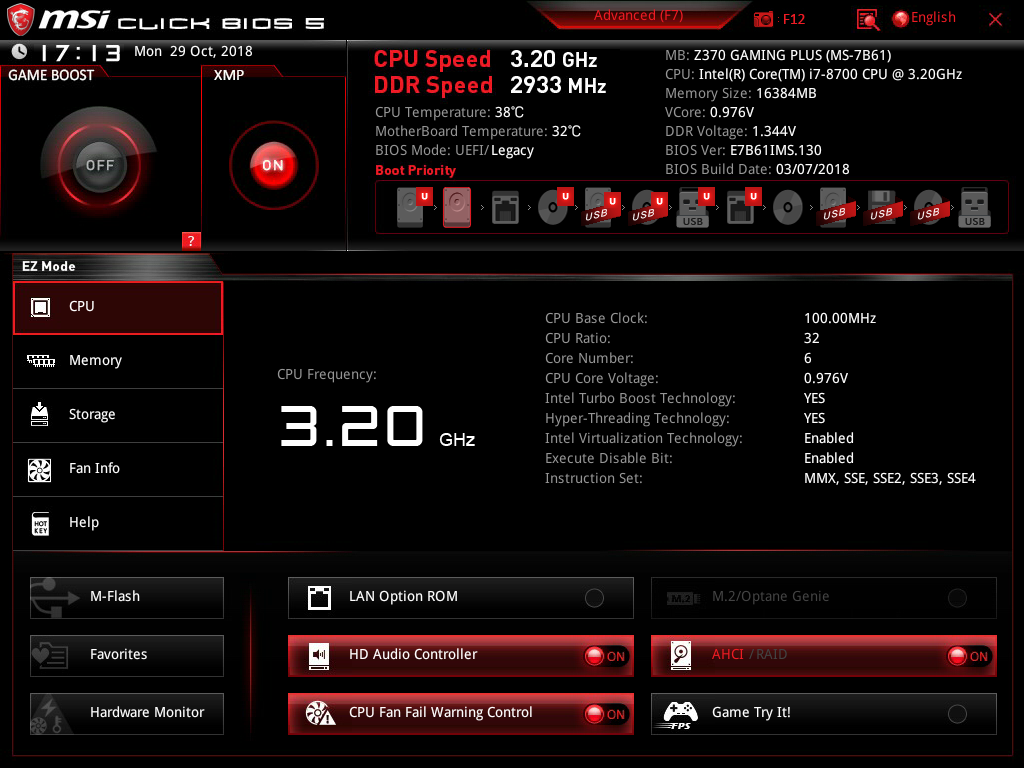
Task: Toggle the AHCI / RAID switch
Action: 968,656
